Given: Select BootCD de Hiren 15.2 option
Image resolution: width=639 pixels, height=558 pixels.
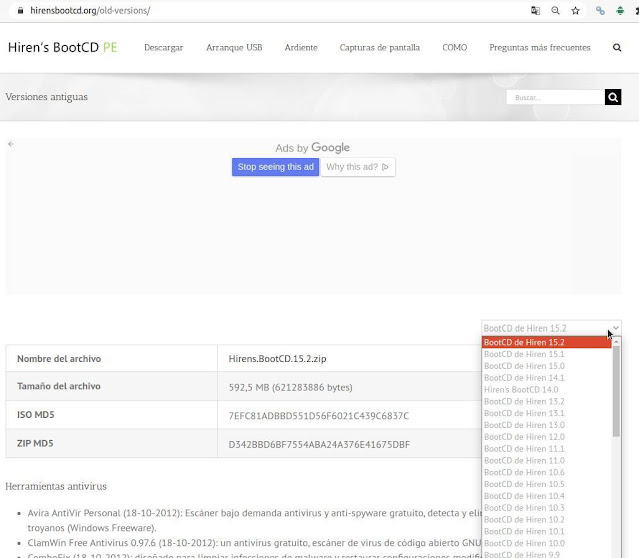Looking at the screenshot, I should [546, 342].
